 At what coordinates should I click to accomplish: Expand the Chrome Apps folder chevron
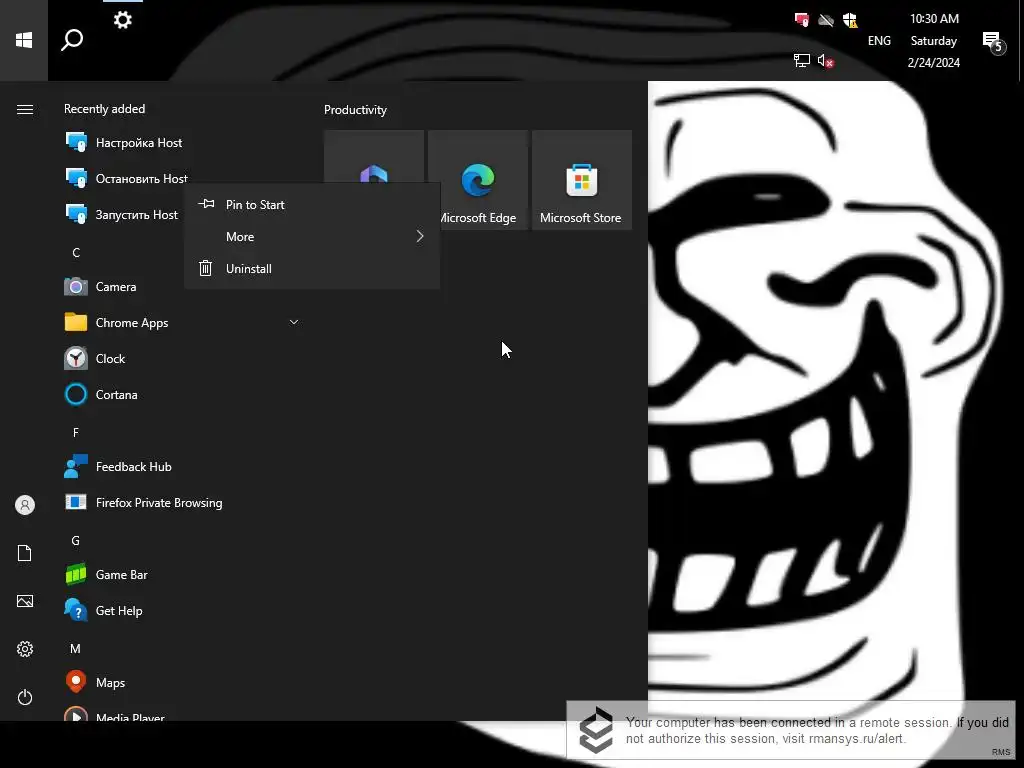294,322
